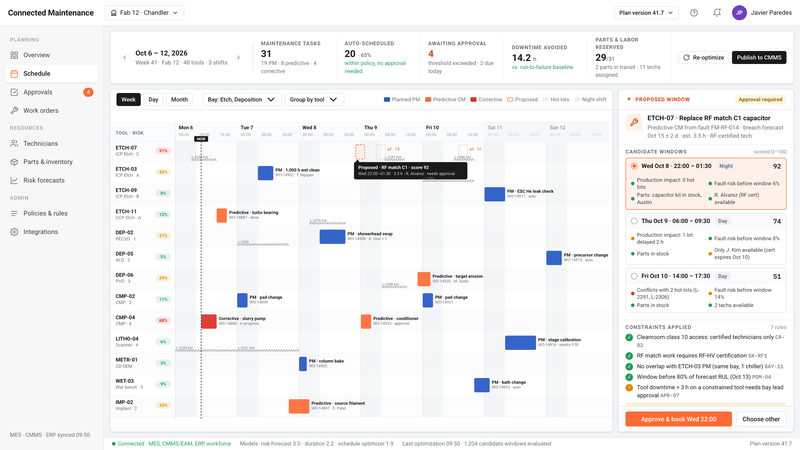Click the PM 1,000 h wet clean block
Viewport: 800px width, 450px height.
(265, 173)
